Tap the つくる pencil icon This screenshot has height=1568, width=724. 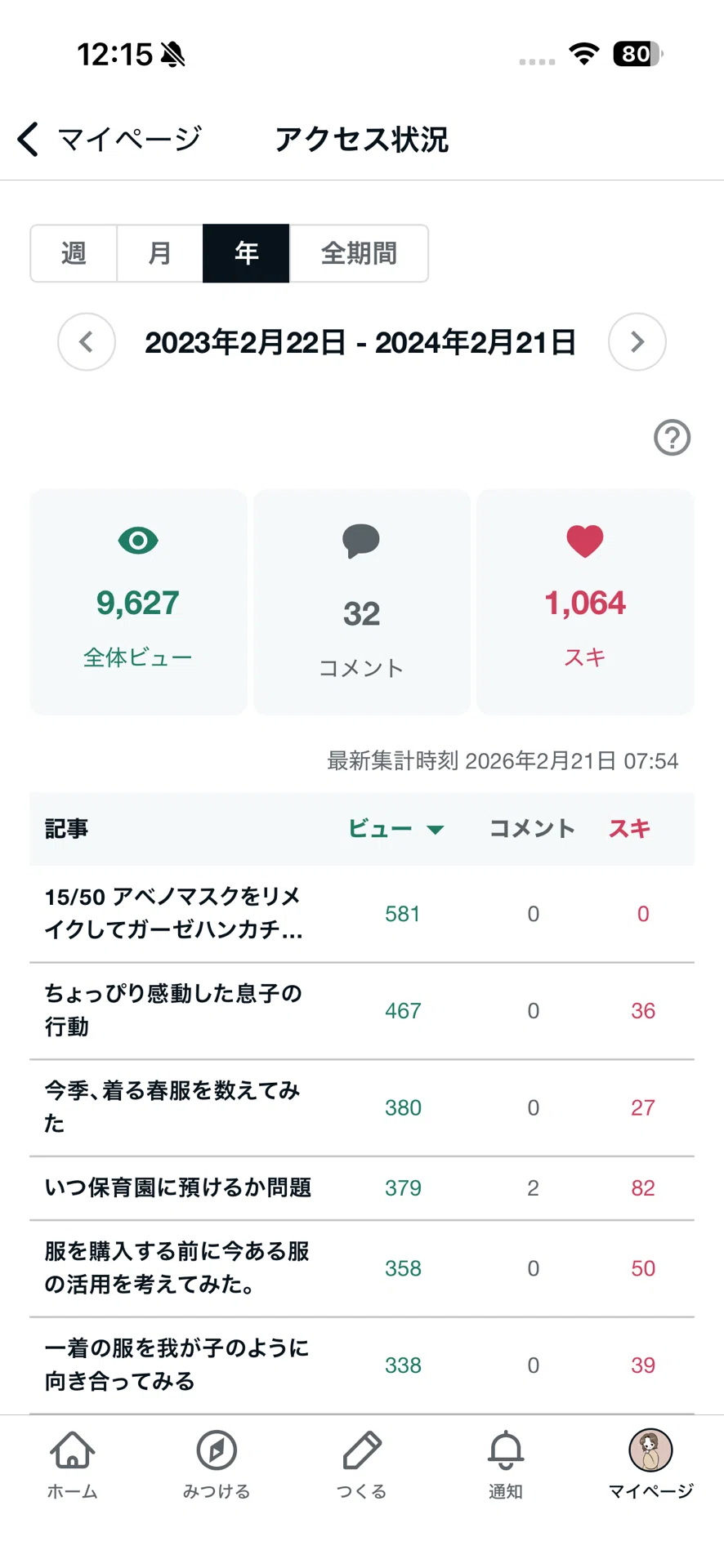click(x=361, y=1450)
